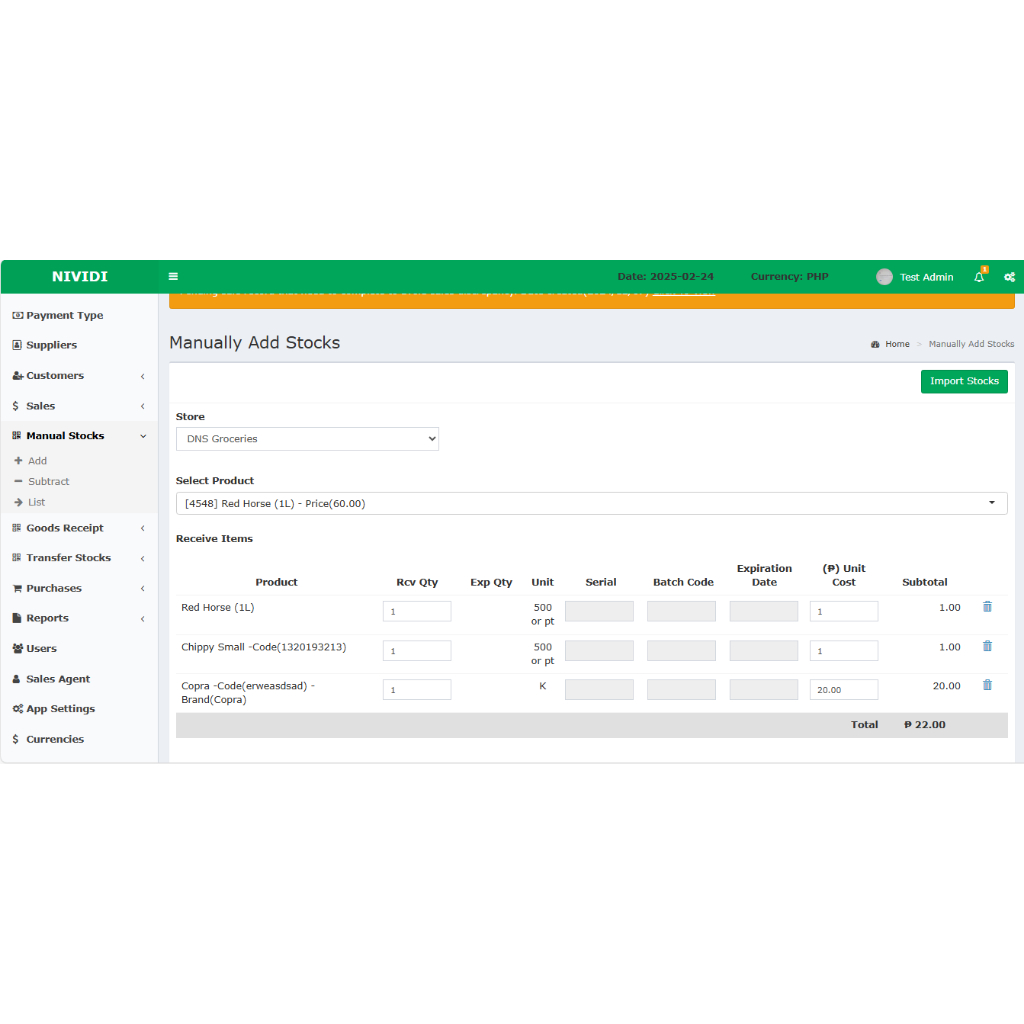The width and height of the screenshot is (1024, 1024).
Task: Click the Test Admin avatar
Action: 884,277
